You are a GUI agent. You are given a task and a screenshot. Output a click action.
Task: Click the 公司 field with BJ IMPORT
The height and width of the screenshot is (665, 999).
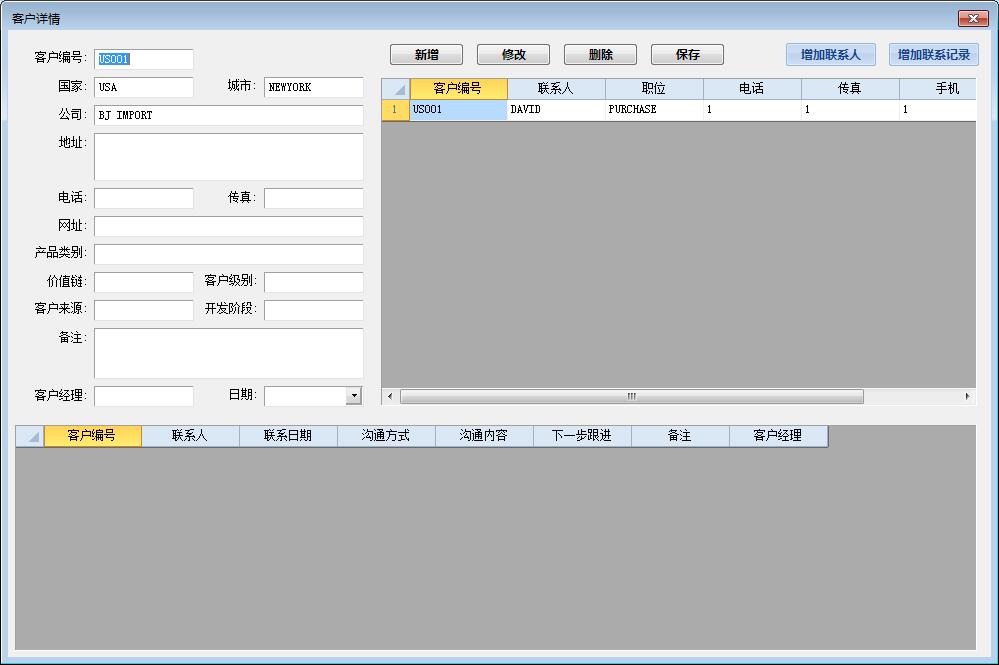tap(229, 115)
